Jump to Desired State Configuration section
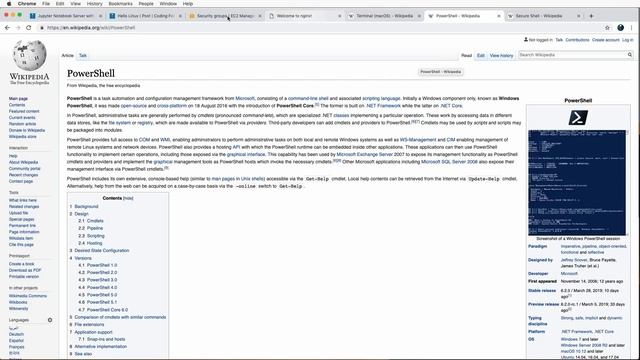 102,251
